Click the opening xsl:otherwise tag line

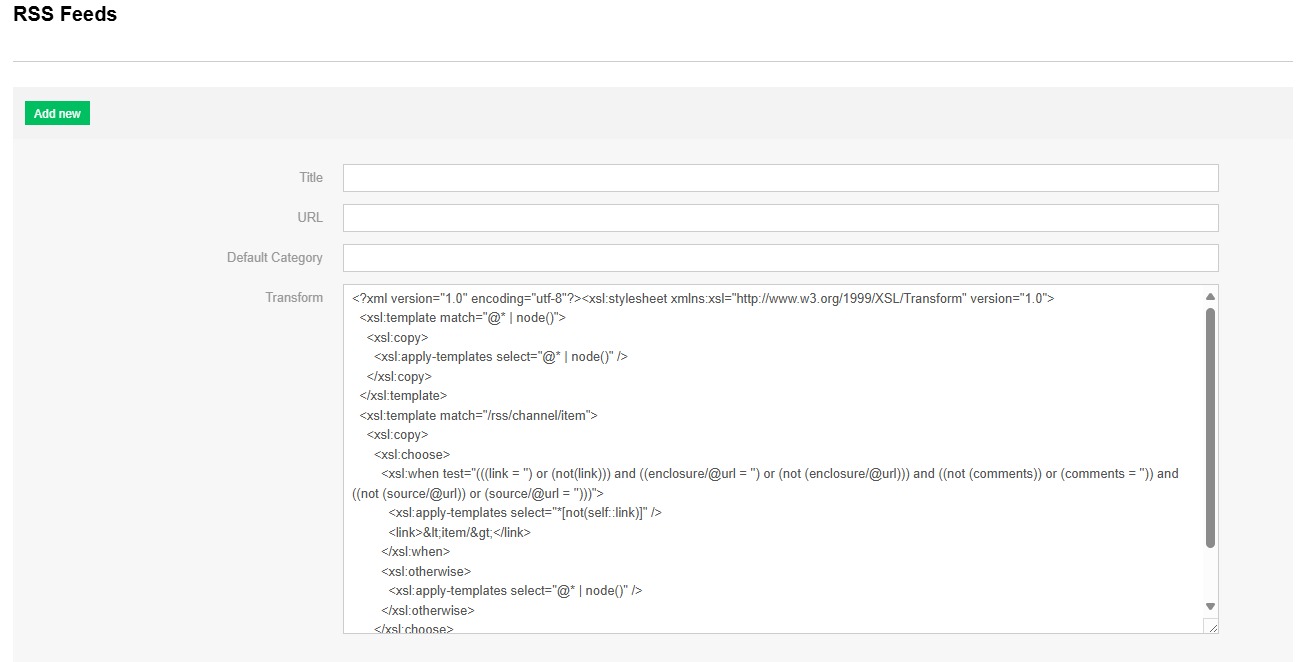pos(425,571)
